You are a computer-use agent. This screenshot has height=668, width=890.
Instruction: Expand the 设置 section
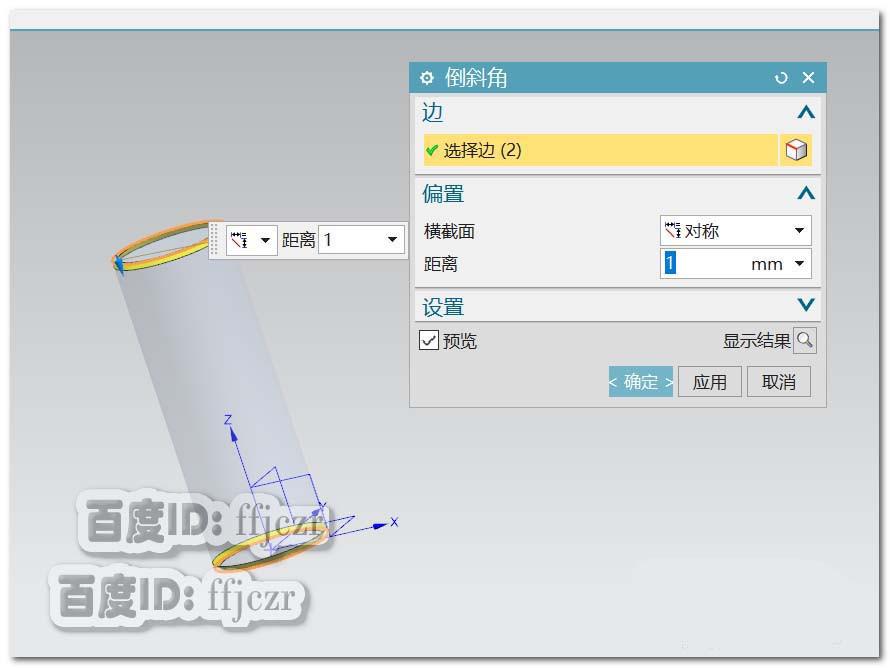pyautogui.click(x=806, y=306)
